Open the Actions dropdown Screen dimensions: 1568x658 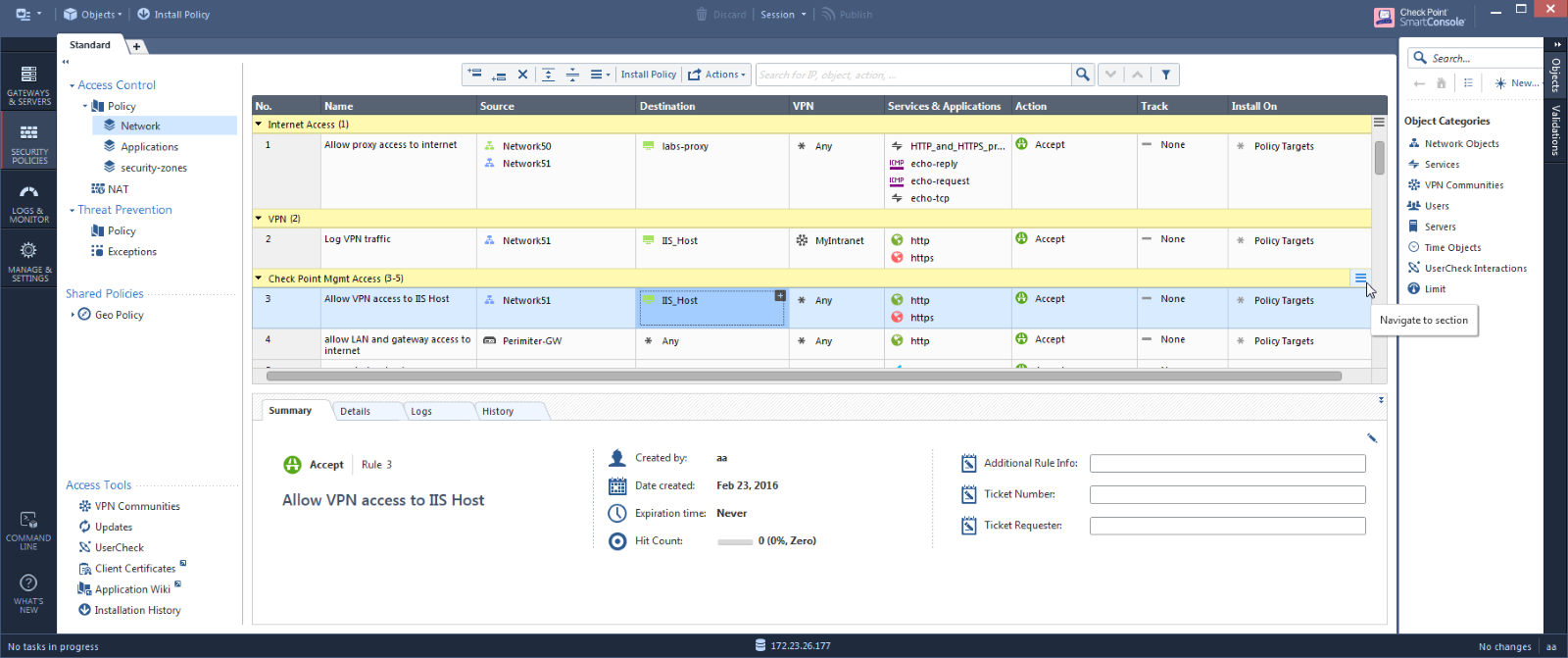(716, 75)
